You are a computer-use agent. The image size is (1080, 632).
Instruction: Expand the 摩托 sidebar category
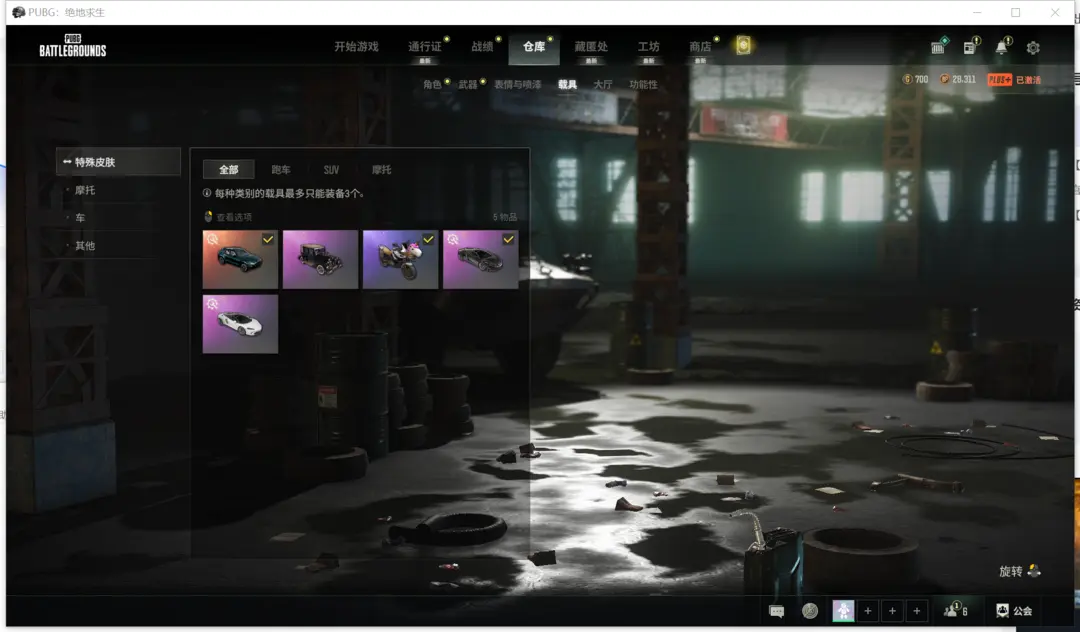(86, 190)
